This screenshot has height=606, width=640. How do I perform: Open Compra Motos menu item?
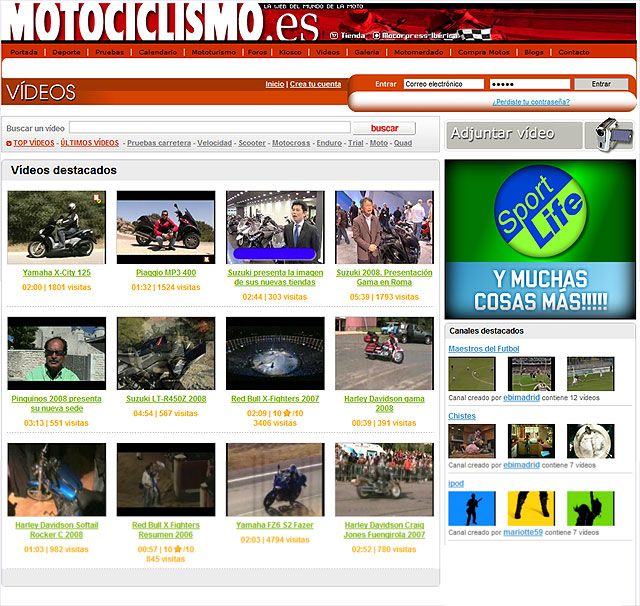pyautogui.click(x=484, y=52)
